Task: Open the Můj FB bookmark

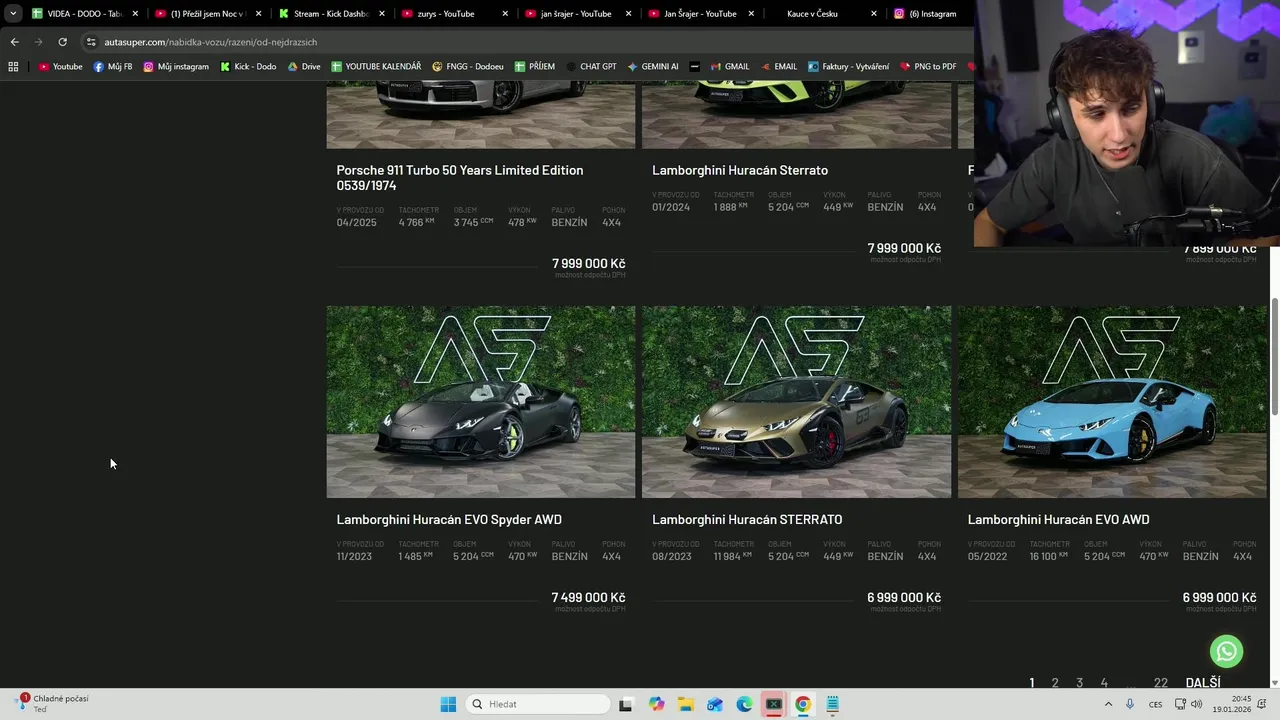Action: (112, 67)
